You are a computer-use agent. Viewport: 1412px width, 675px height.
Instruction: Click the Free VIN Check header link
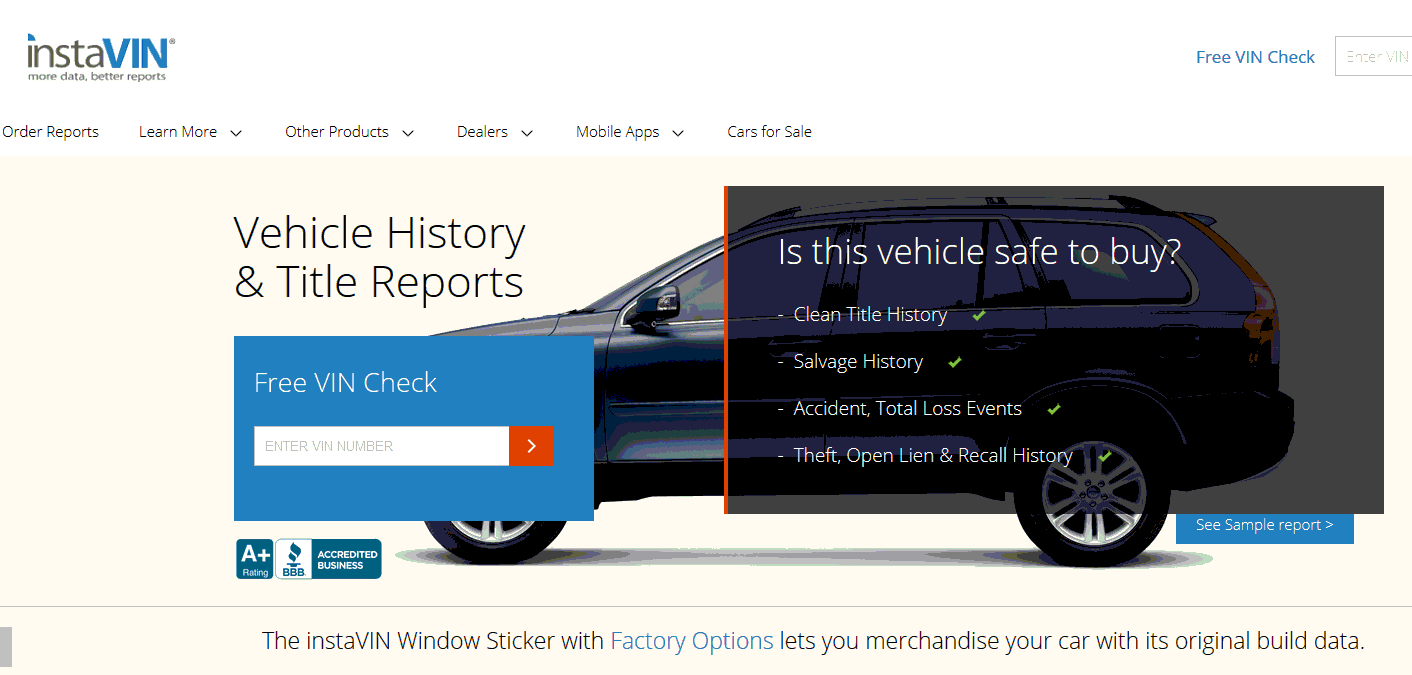(1255, 57)
